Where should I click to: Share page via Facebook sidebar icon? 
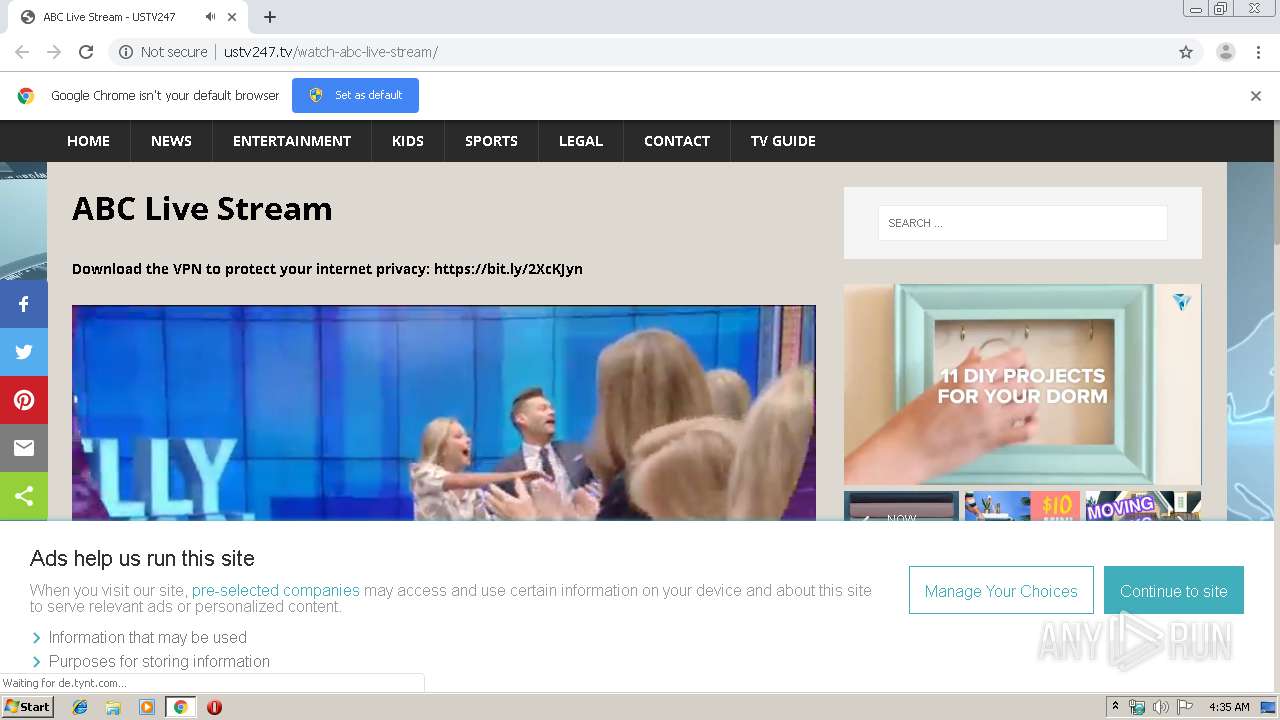click(x=24, y=304)
